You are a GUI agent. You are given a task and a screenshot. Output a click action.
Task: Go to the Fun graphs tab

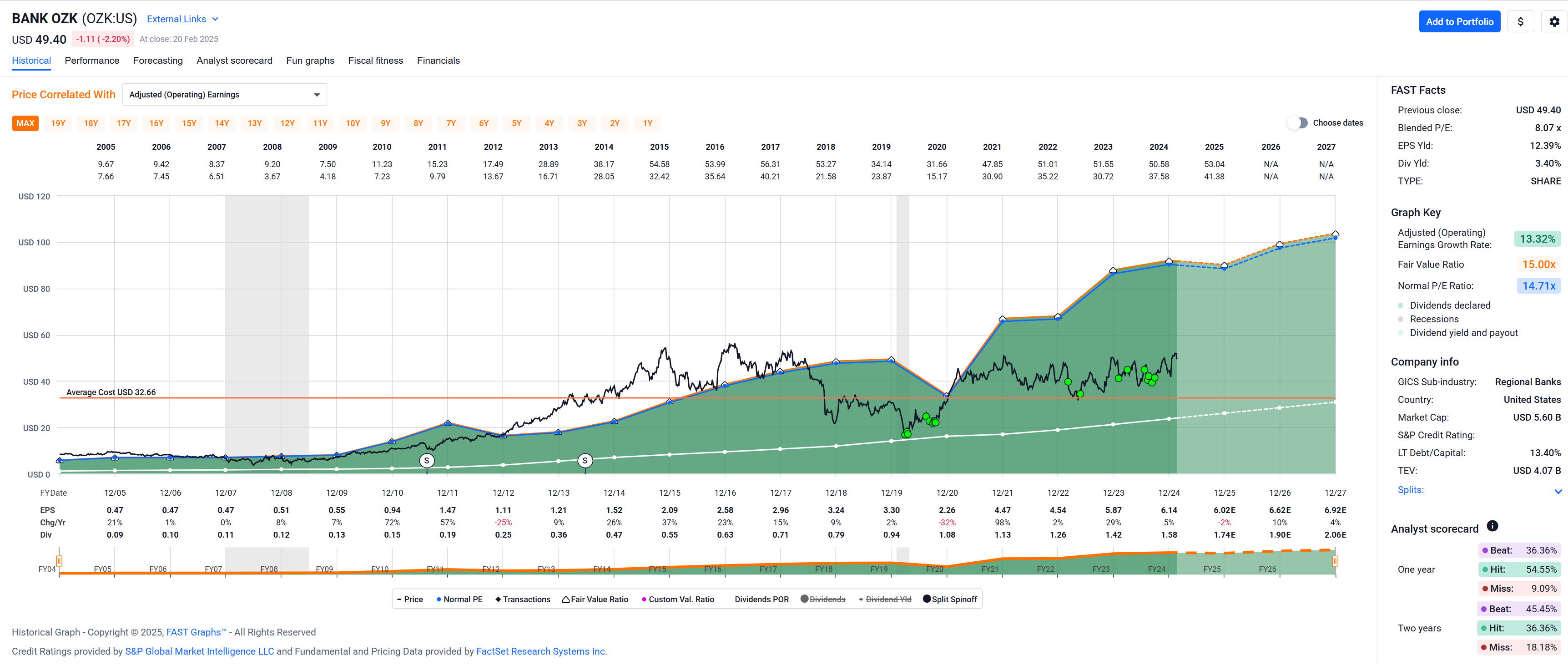coord(310,61)
